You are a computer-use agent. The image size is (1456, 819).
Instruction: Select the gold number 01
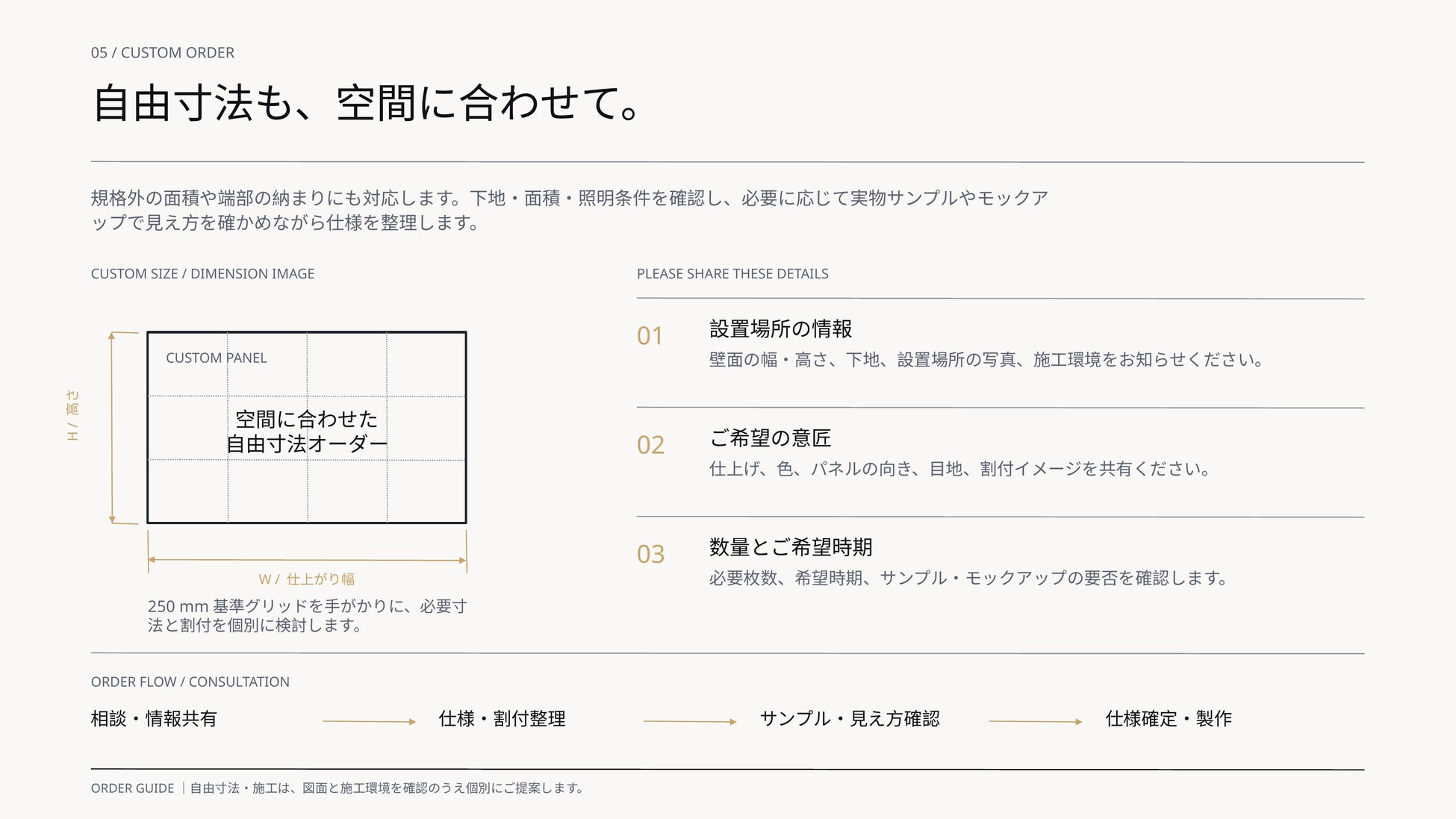(650, 336)
